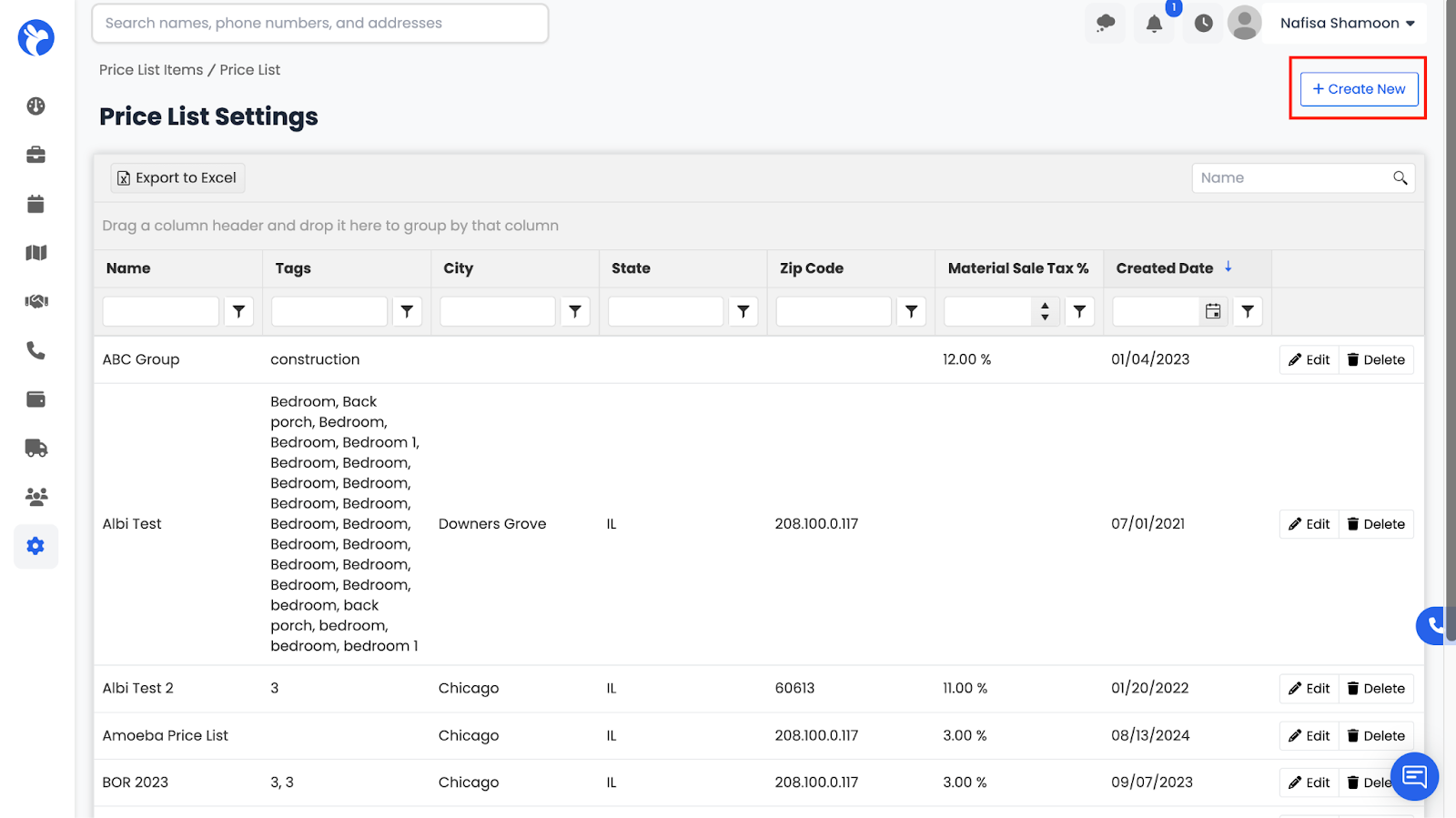Click the Create New button

click(x=1359, y=89)
